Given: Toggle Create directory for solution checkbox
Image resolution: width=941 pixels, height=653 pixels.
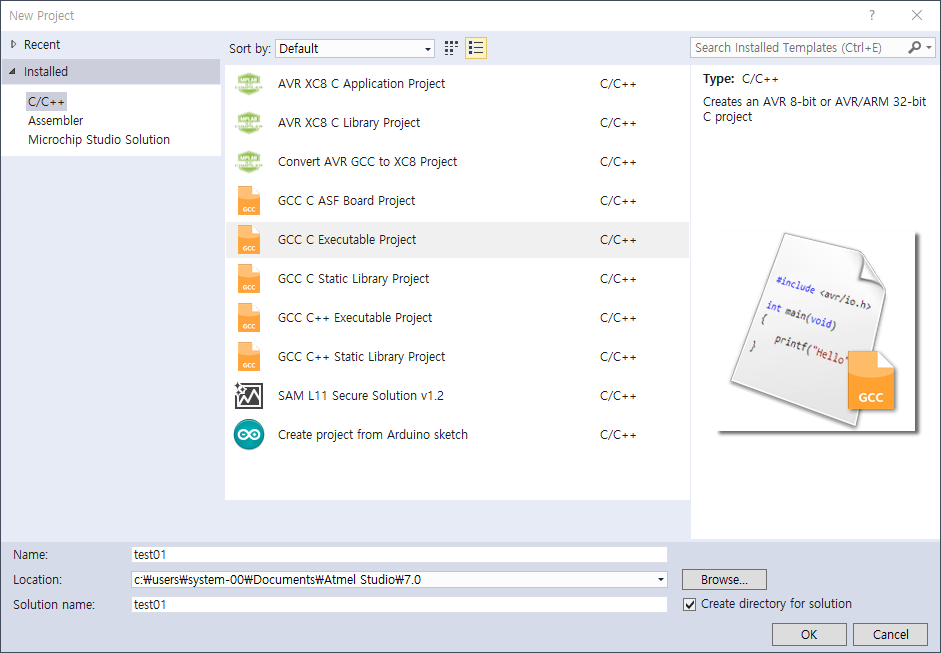Looking at the screenshot, I should (x=690, y=604).
